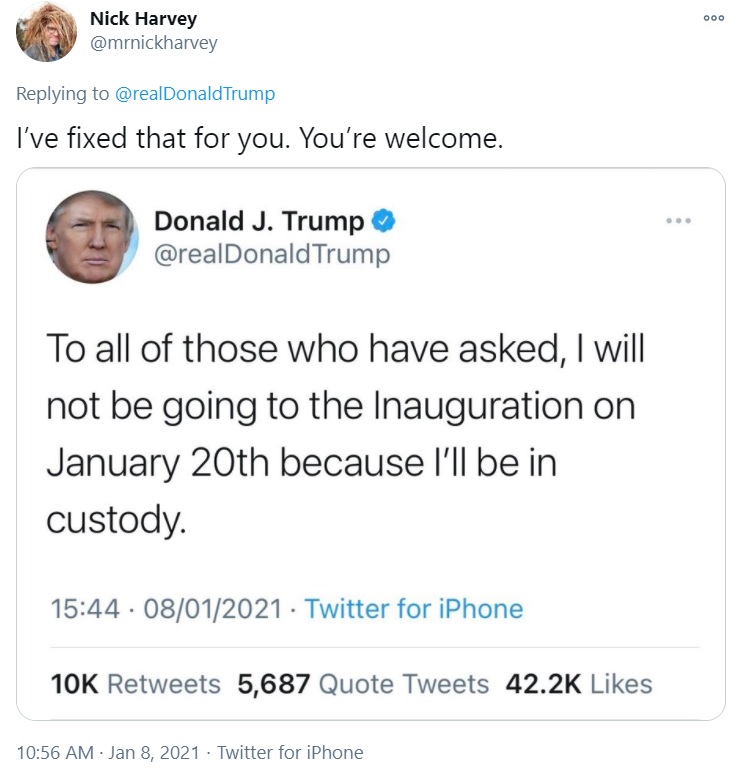
Task: Click the blue verified badge icon
Action: pos(384,220)
